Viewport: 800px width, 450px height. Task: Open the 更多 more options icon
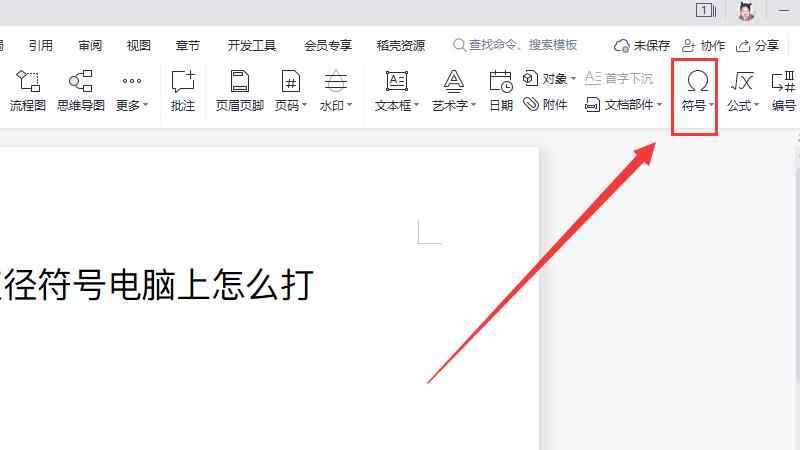[x=132, y=81]
